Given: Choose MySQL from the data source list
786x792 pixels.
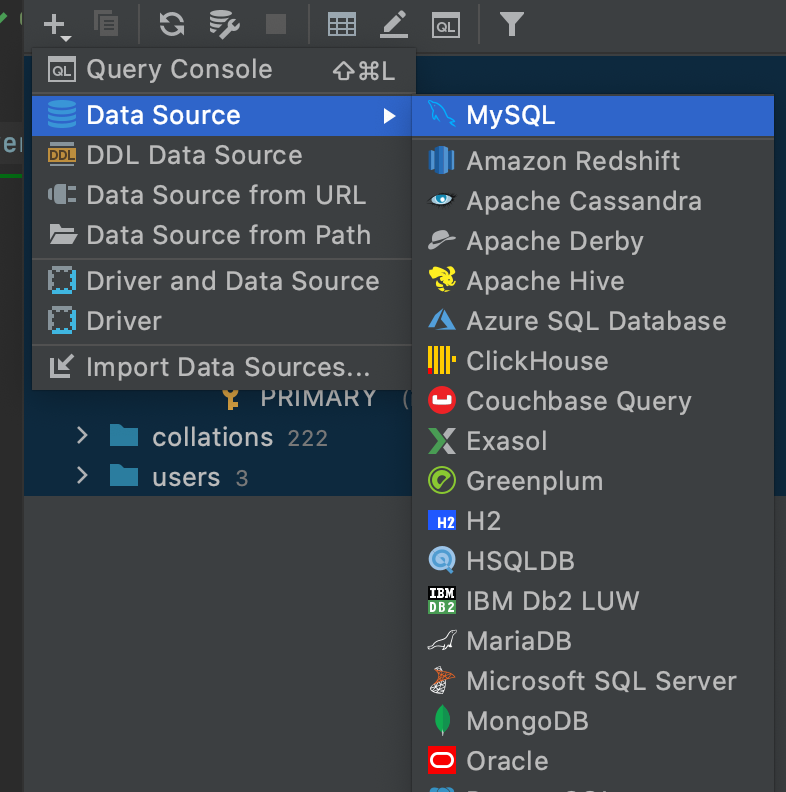Looking at the screenshot, I should pos(510,116).
